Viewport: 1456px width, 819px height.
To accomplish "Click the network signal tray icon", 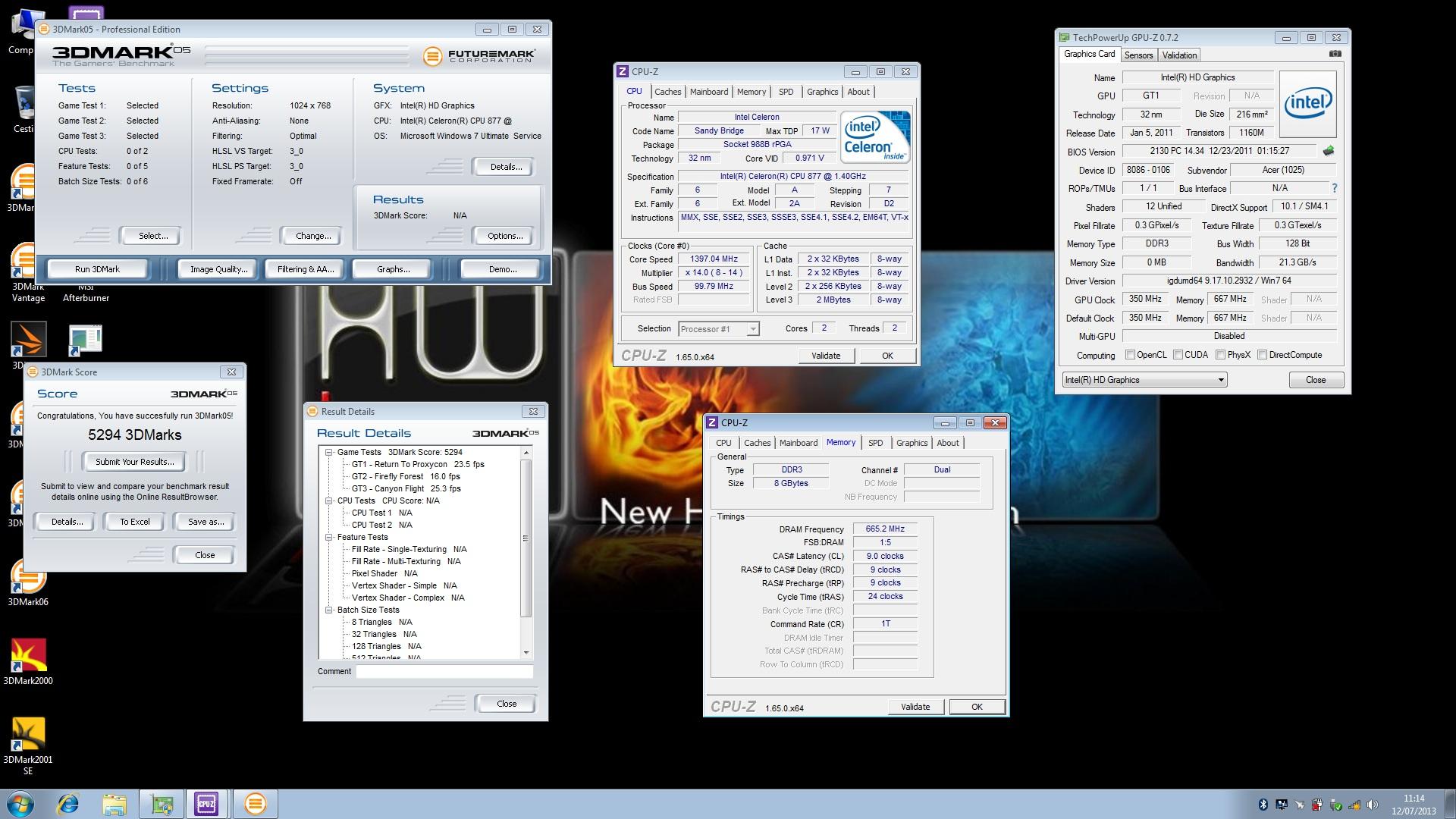I will pyautogui.click(x=1354, y=805).
